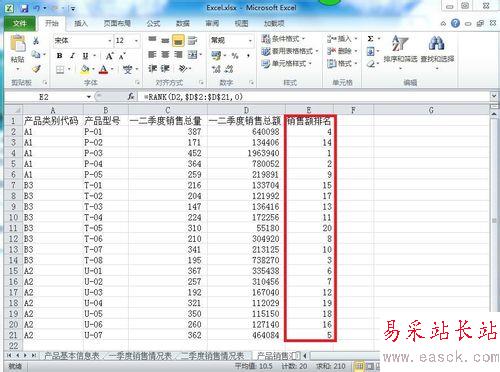This screenshot has height=372, width=500.
Task: Click the Fill down icon
Action: pos(370,51)
